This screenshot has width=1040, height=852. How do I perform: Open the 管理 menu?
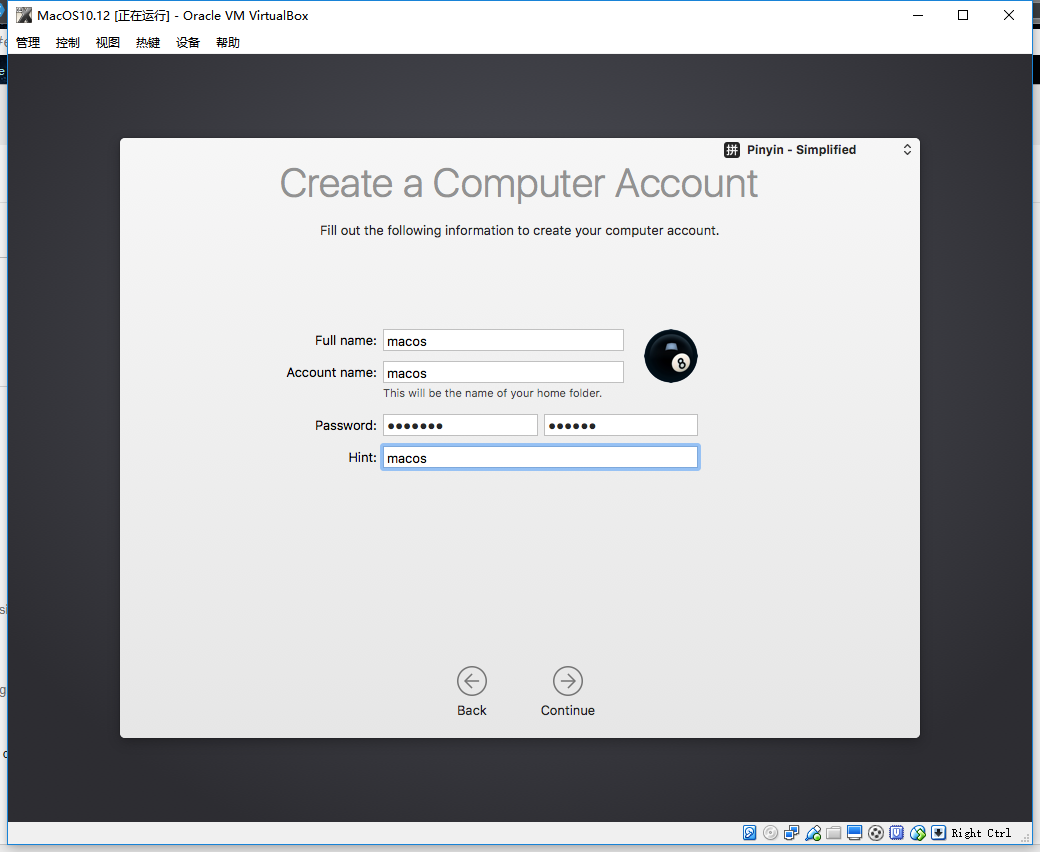(x=28, y=42)
